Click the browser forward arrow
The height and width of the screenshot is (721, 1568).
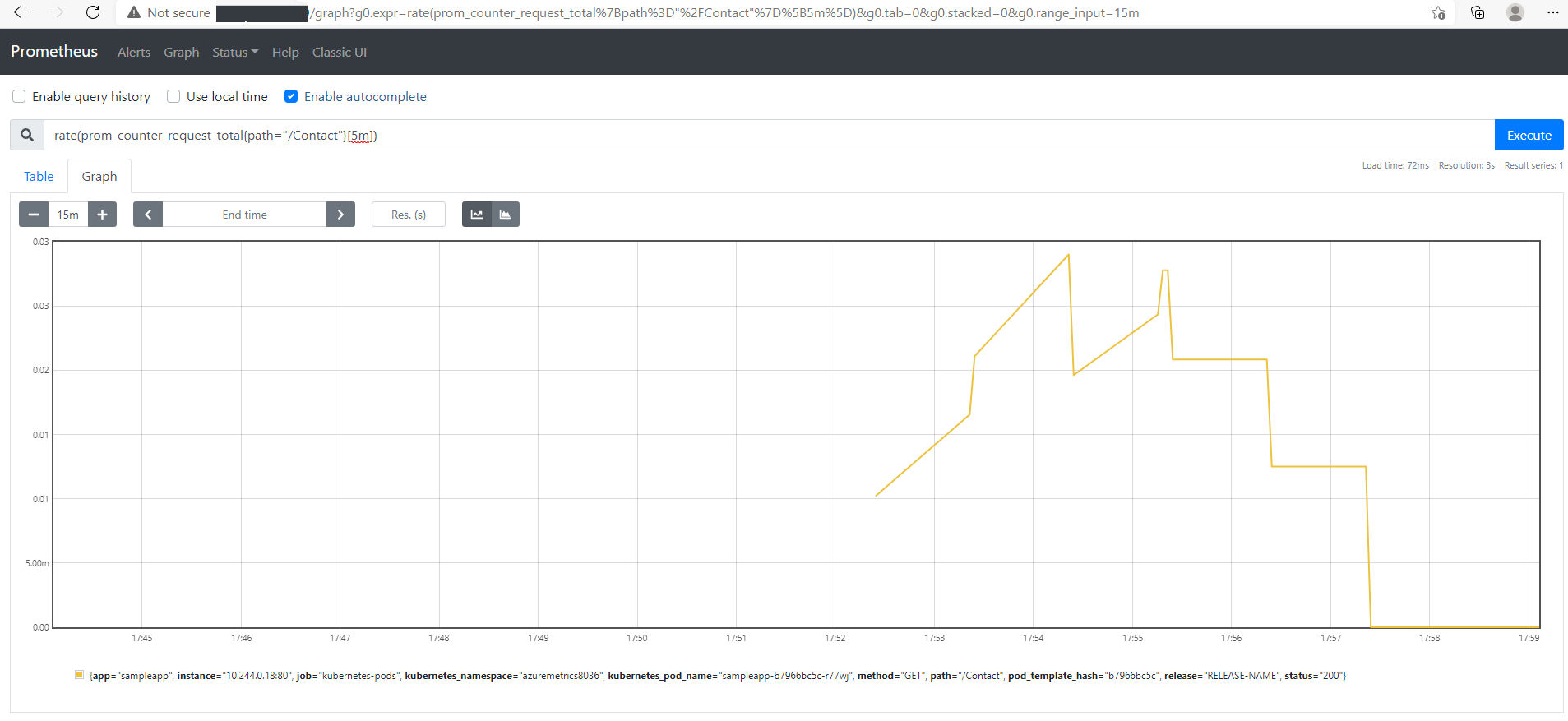click(57, 12)
